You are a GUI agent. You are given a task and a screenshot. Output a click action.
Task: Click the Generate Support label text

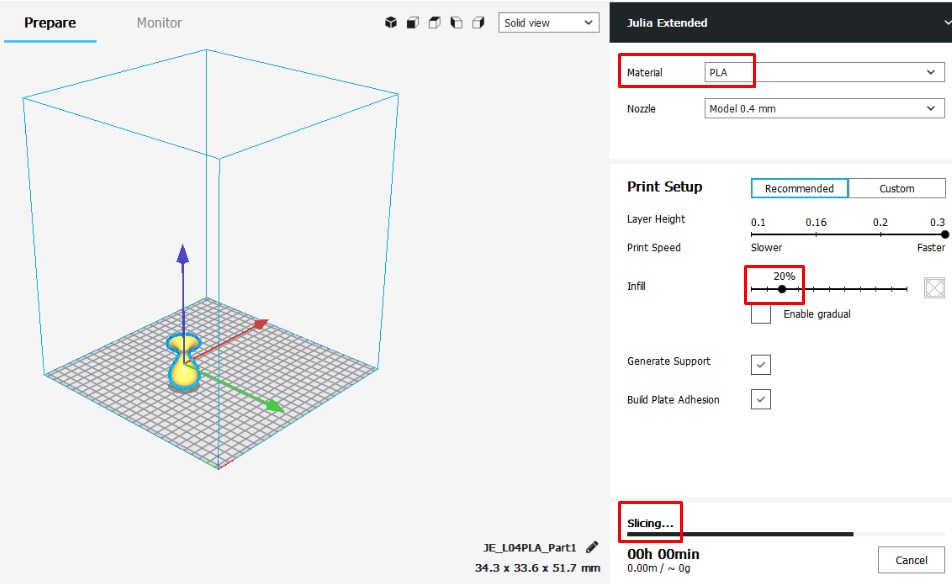click(668, 361)
